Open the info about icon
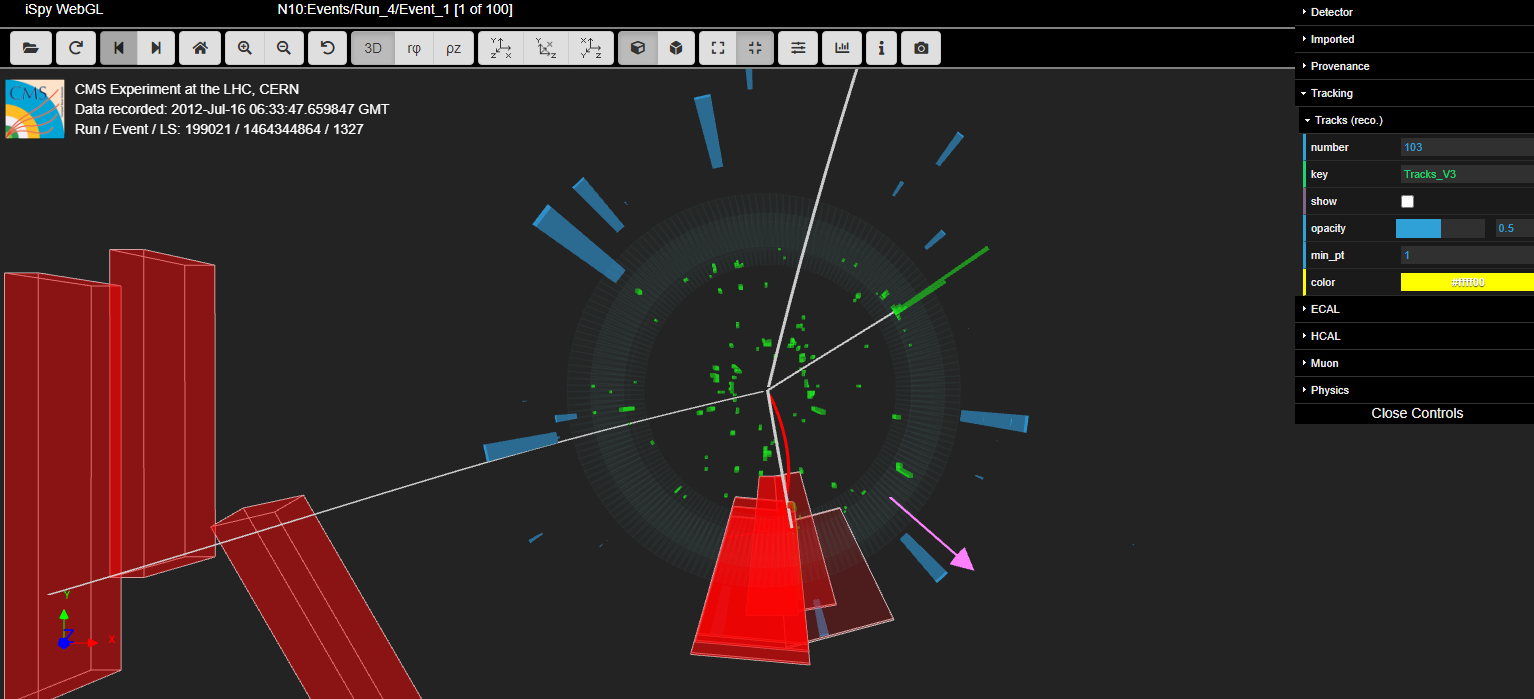Screen dimensions: 1534x699 point(881,48)
